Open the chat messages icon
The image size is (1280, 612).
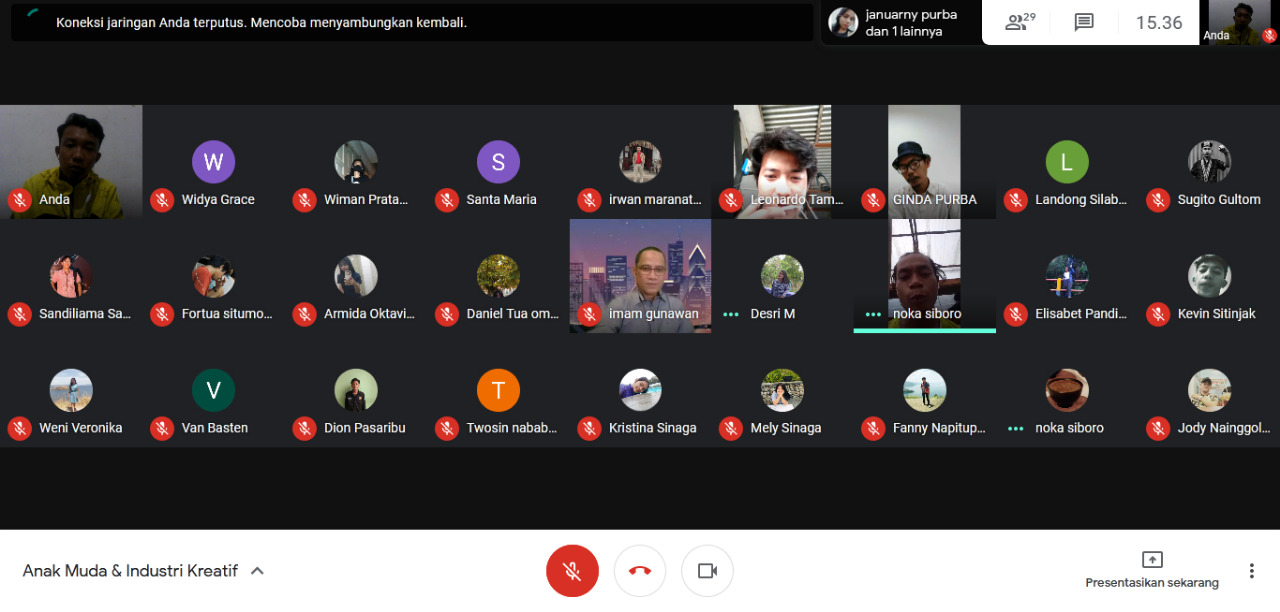(1084, 22)
